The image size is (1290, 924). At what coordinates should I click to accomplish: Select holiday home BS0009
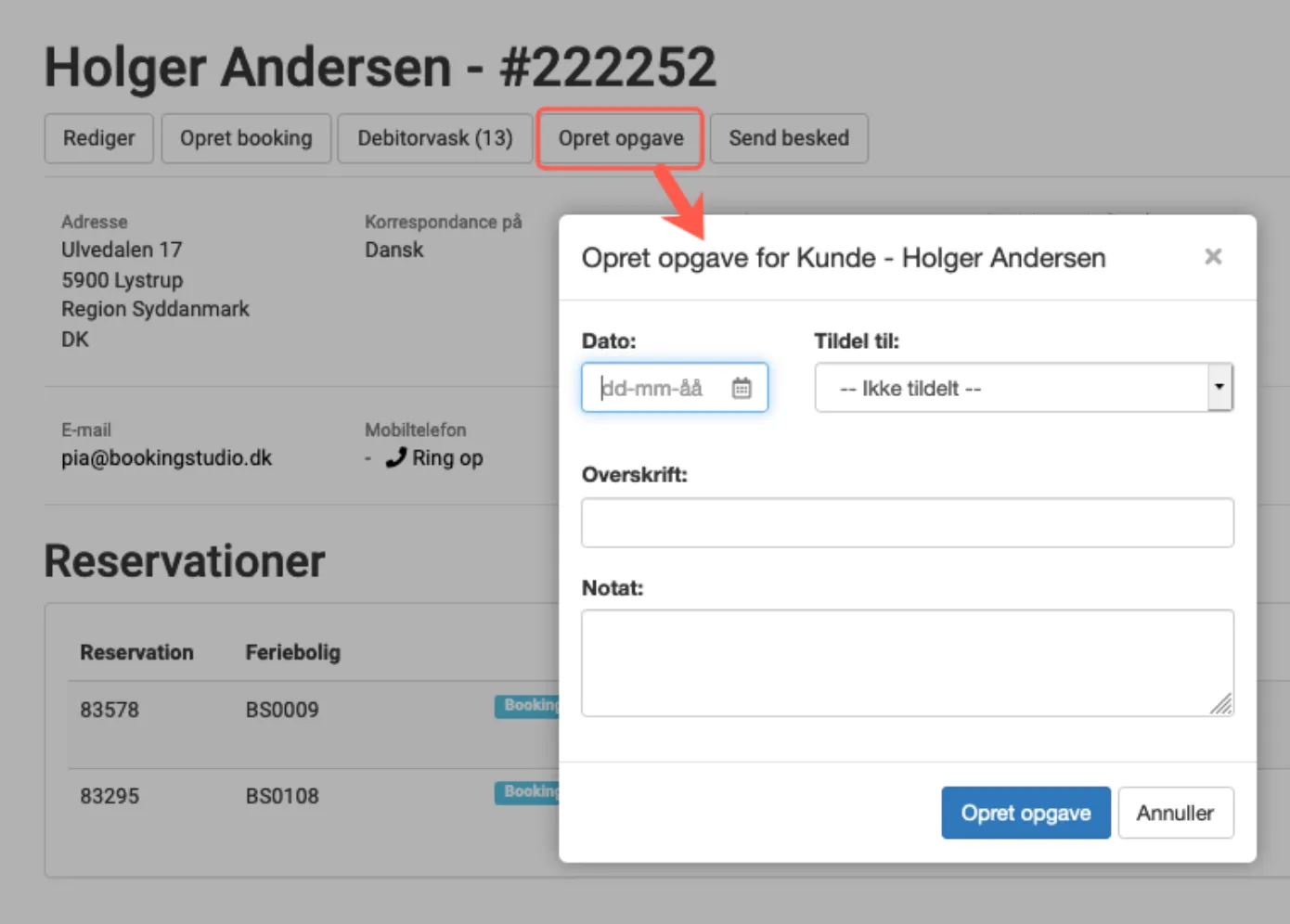[x=282, y=710]
